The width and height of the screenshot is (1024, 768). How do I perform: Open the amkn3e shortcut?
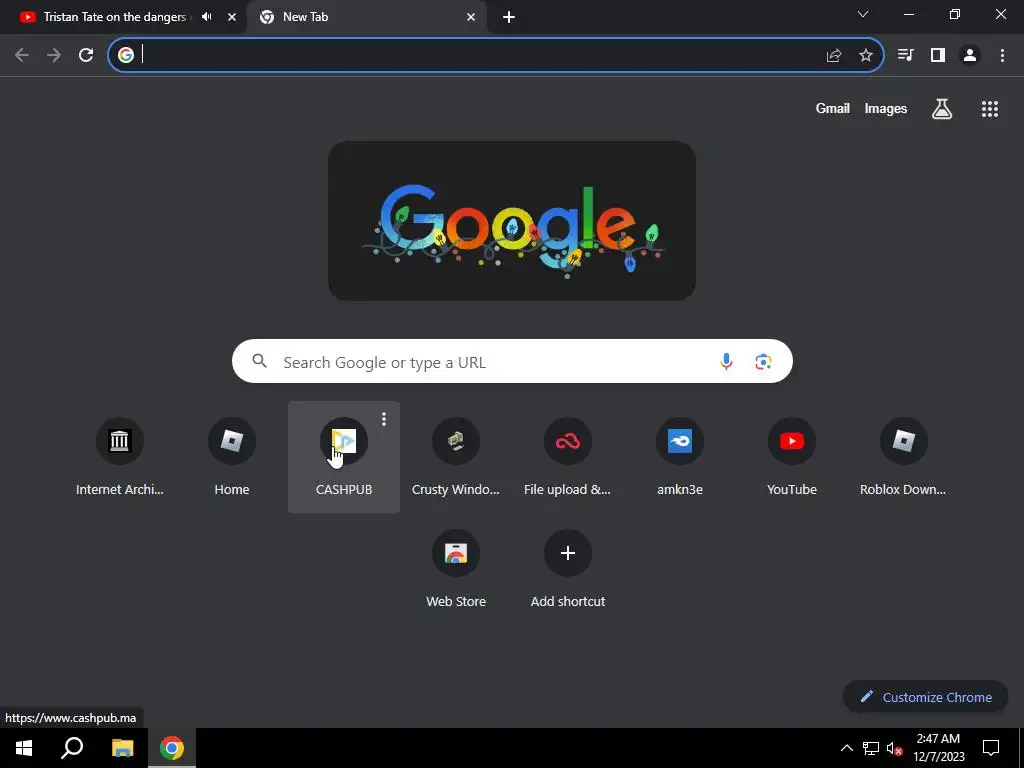[680, 456]
